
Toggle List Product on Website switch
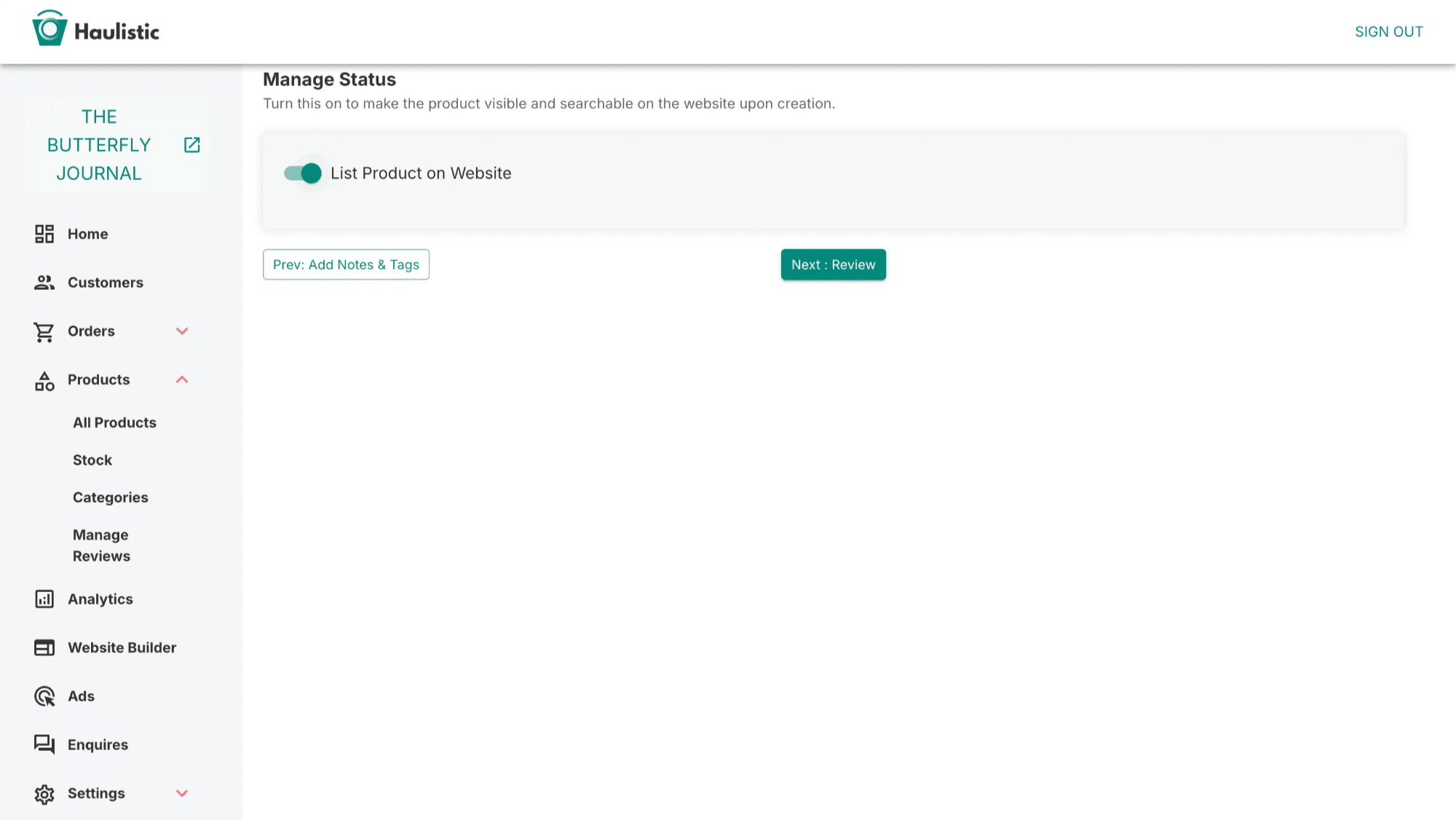pyautogui.click(x=303, y=173)
